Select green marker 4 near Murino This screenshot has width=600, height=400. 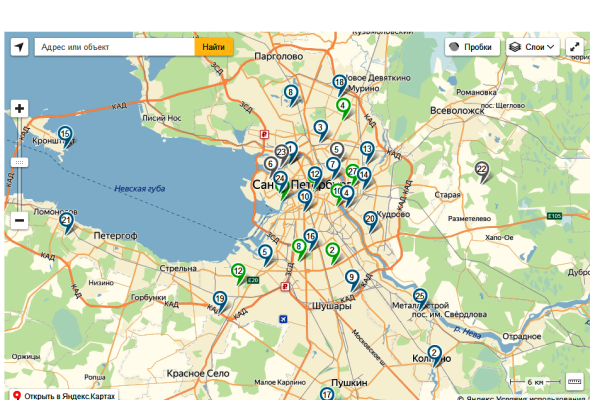tap(343, 108)
